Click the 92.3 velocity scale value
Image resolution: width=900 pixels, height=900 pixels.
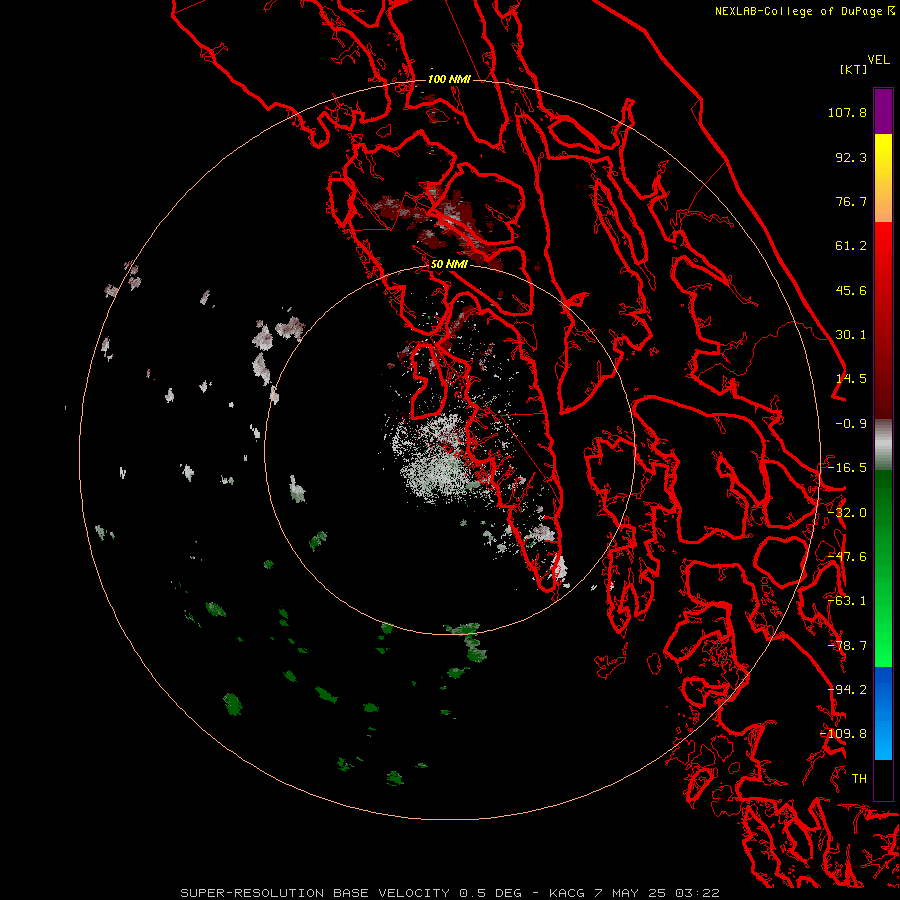pos(851,157)
